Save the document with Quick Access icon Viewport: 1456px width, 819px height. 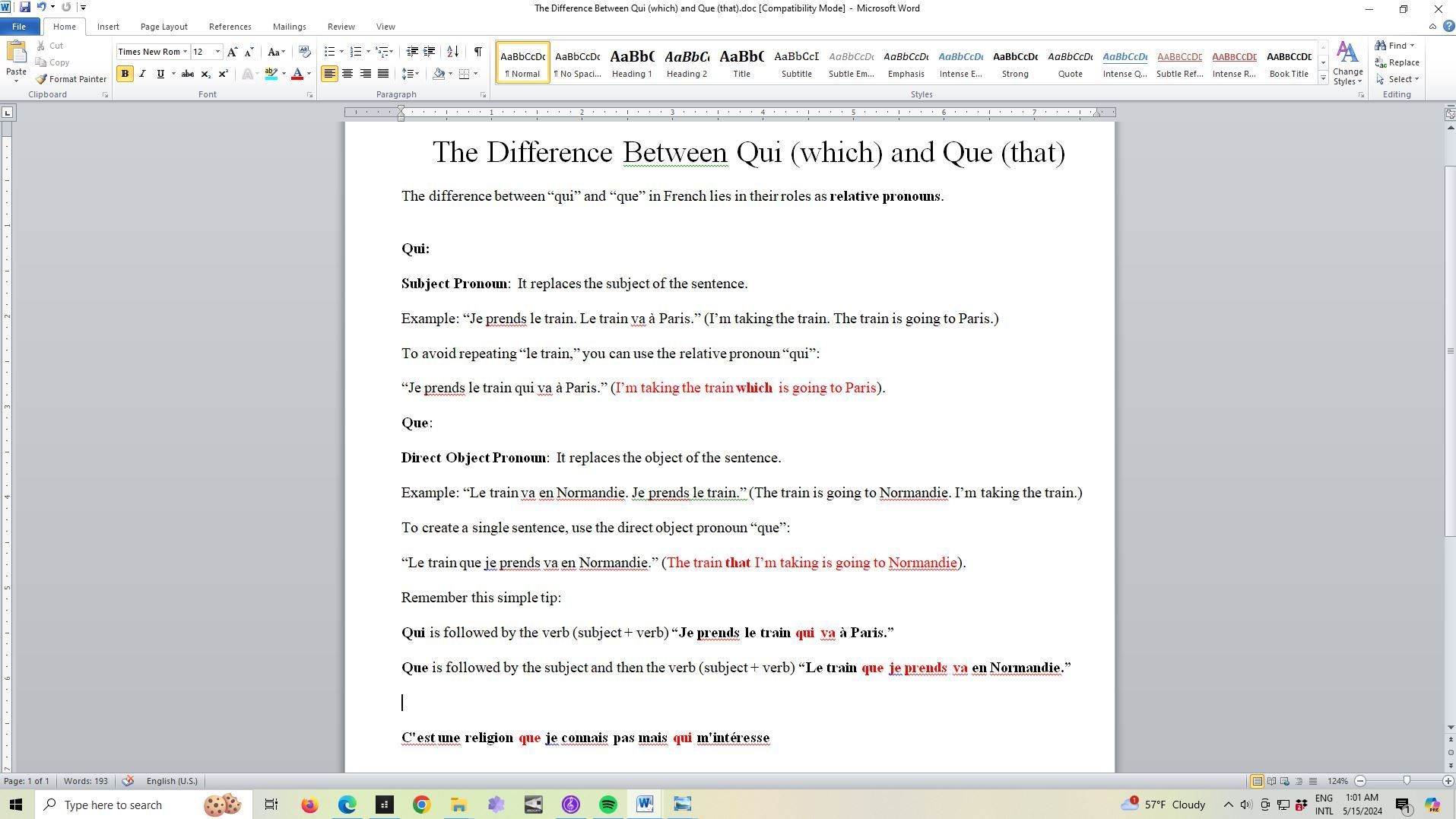tap(24, 7)
